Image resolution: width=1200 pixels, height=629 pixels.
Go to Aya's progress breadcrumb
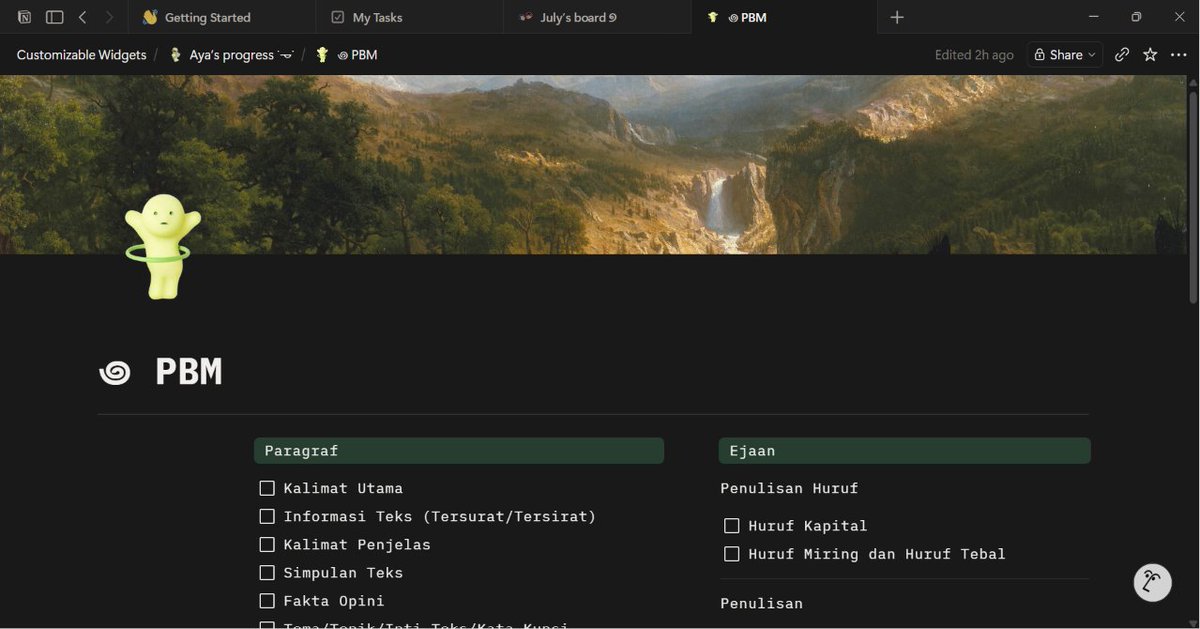(232, 55)
